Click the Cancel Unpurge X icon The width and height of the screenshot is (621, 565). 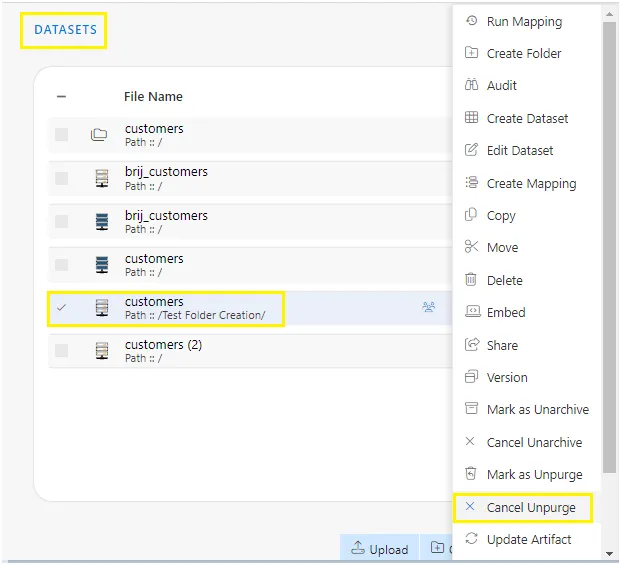coord(470,506)
